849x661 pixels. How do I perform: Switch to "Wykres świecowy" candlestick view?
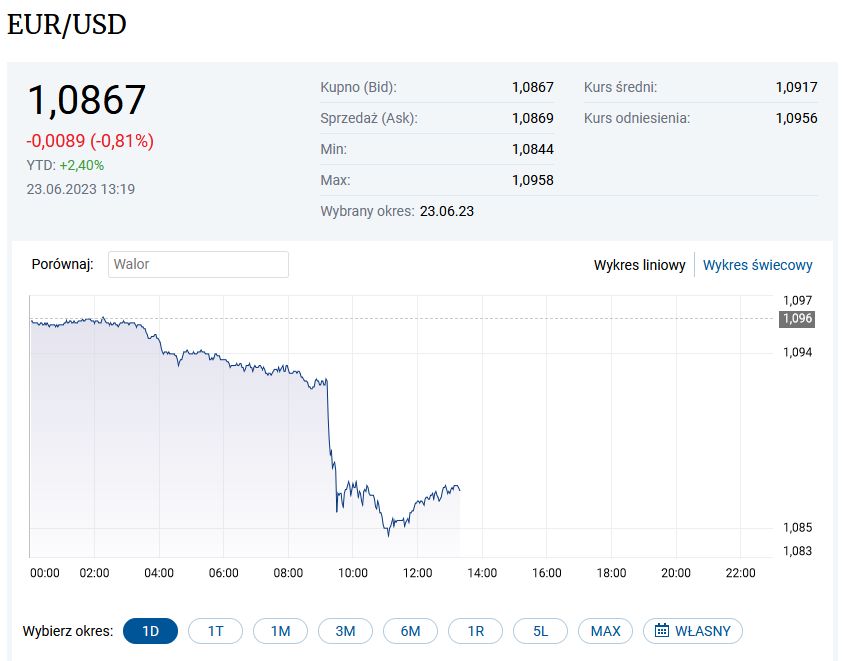pyautogui.click(x=759, y=265)
